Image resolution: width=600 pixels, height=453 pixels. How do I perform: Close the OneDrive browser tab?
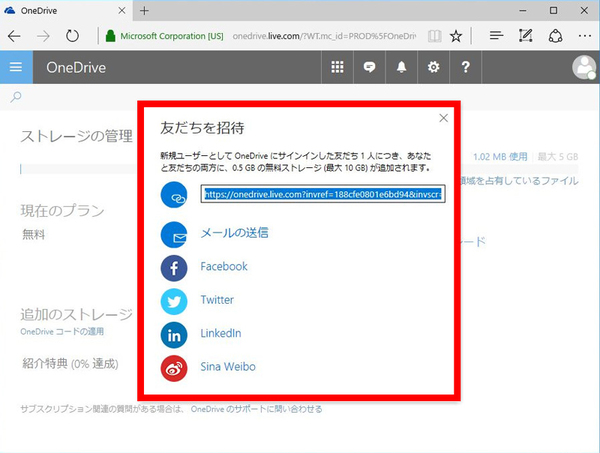tap(122, 11)
